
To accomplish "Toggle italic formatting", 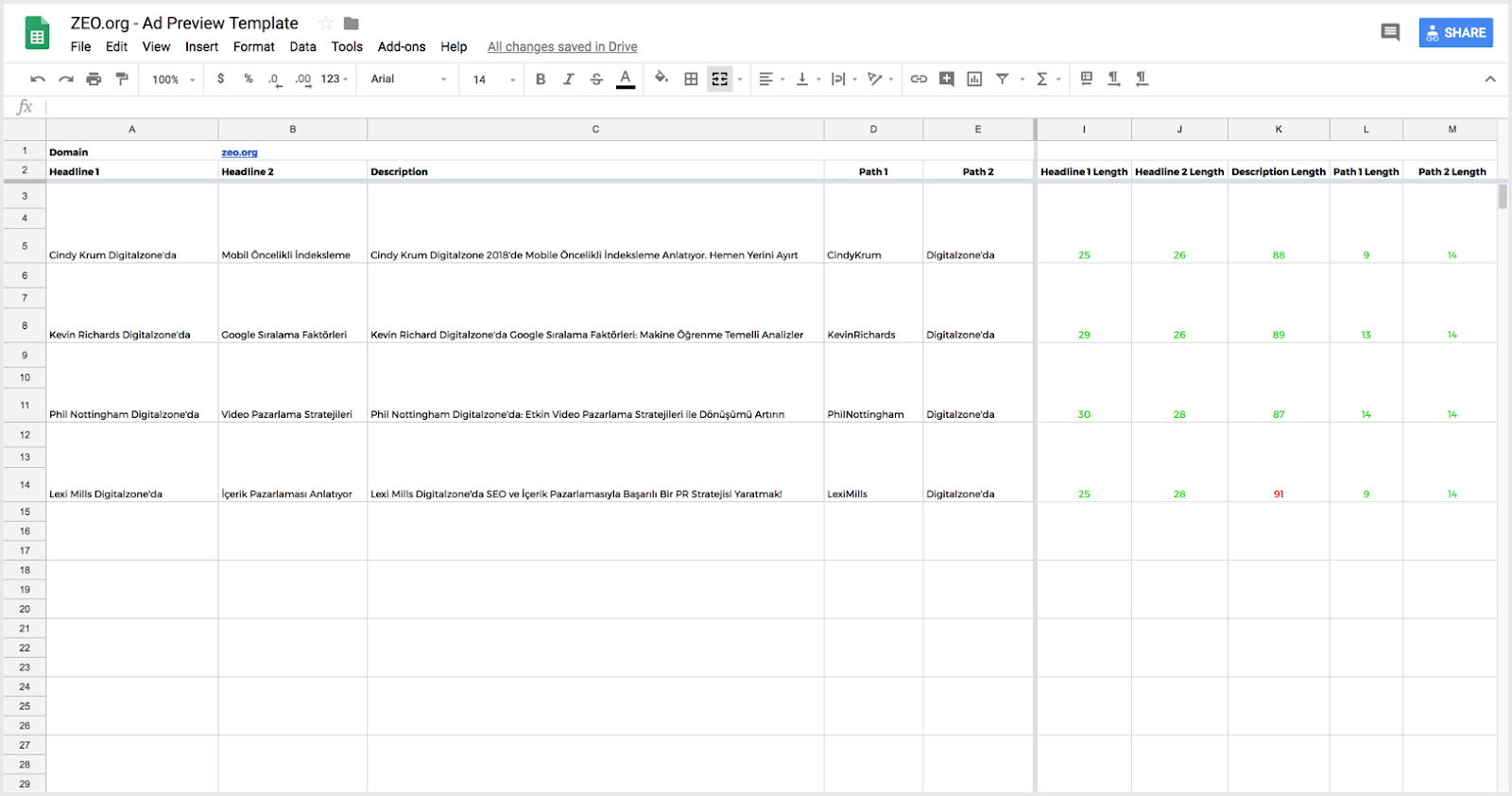I will tap(569, 79).
